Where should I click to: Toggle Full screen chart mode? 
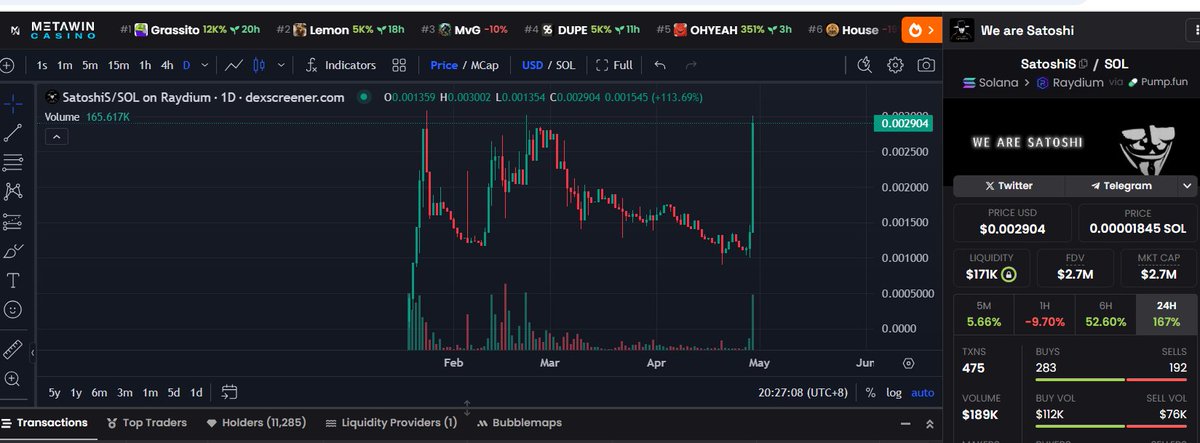coord(614,65)
